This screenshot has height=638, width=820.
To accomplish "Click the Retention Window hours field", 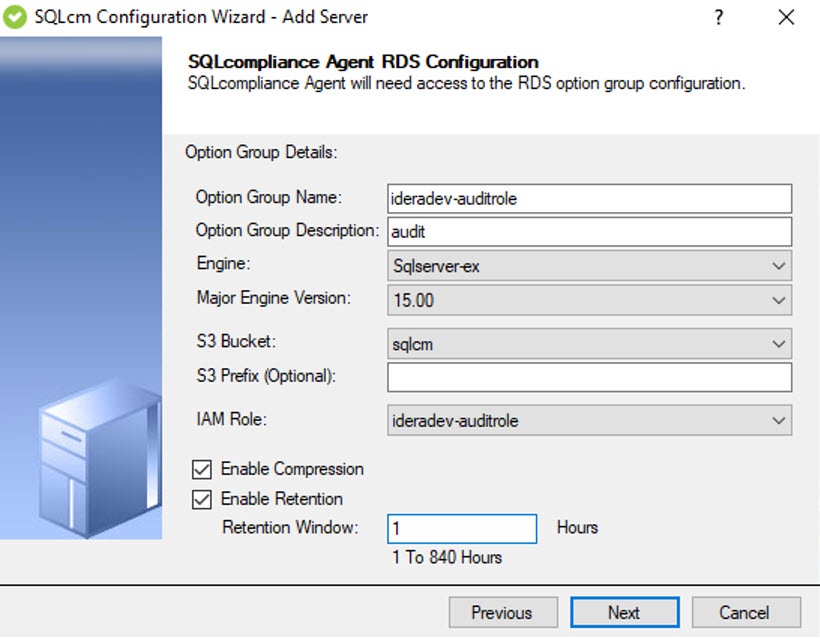I will (462, 529).
